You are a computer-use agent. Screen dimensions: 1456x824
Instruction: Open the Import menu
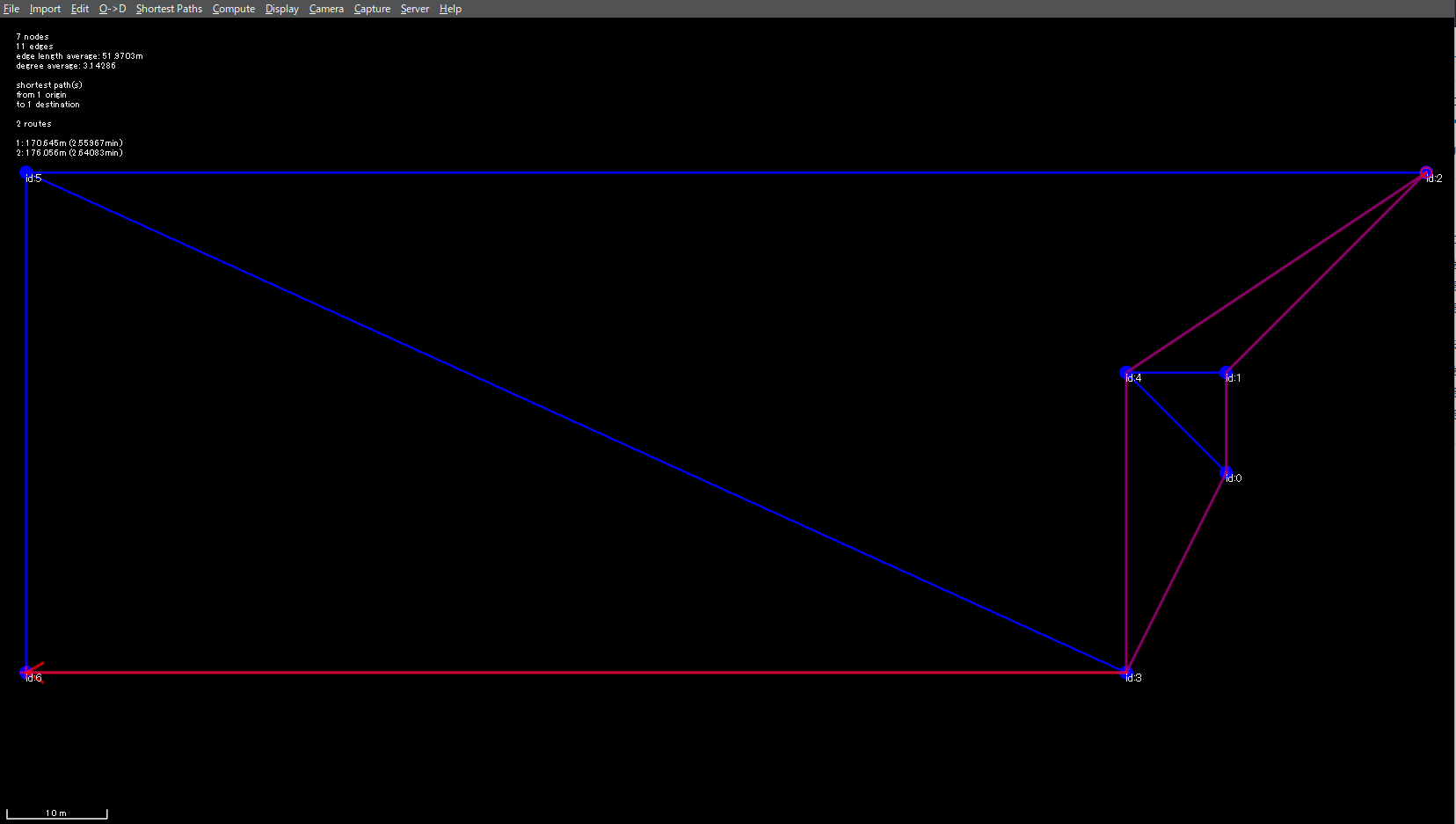[x=45, y=9]
